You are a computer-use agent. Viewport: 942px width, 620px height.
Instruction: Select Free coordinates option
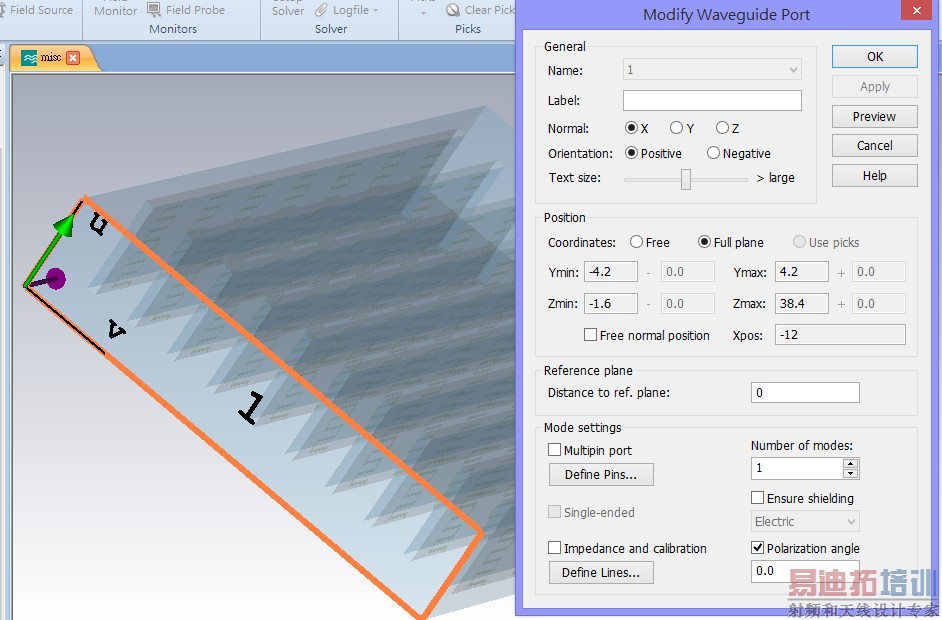tap(636, 242)
